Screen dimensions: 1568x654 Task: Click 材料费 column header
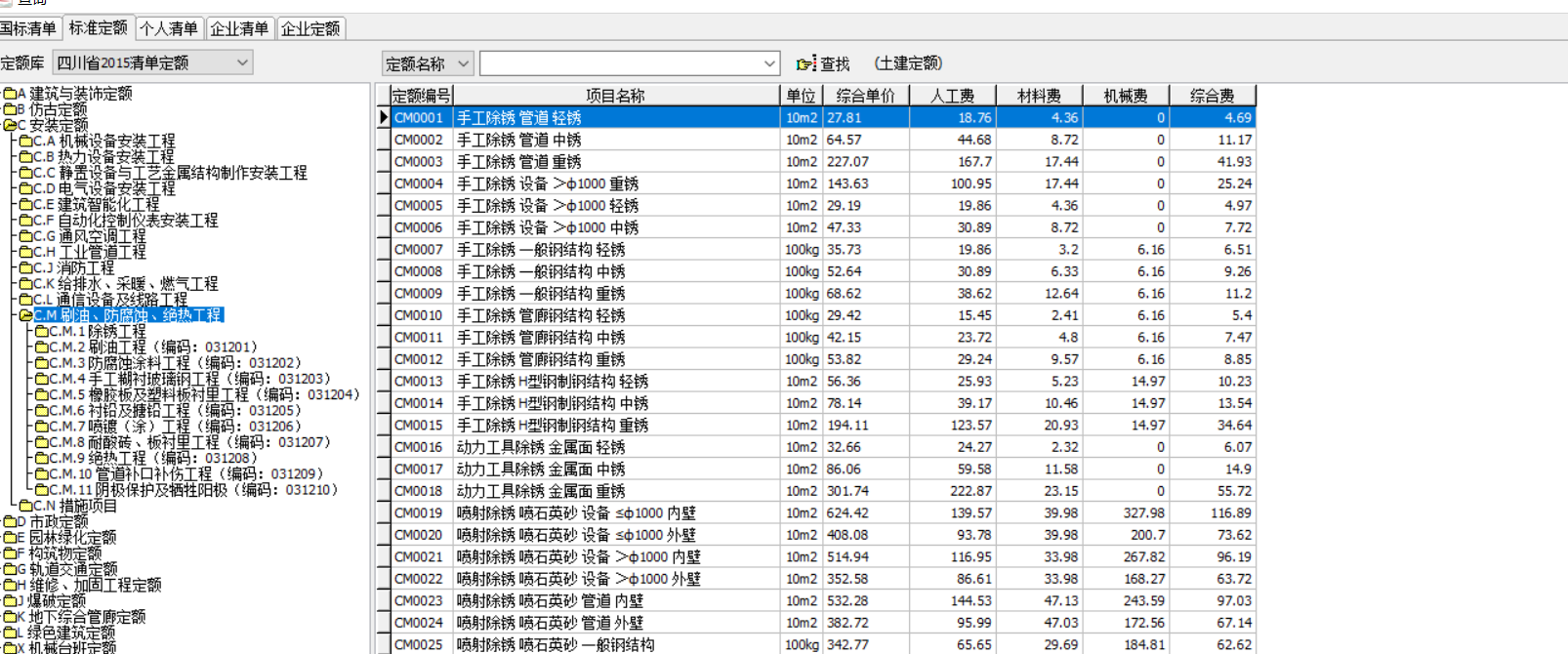pos(1040,96)
